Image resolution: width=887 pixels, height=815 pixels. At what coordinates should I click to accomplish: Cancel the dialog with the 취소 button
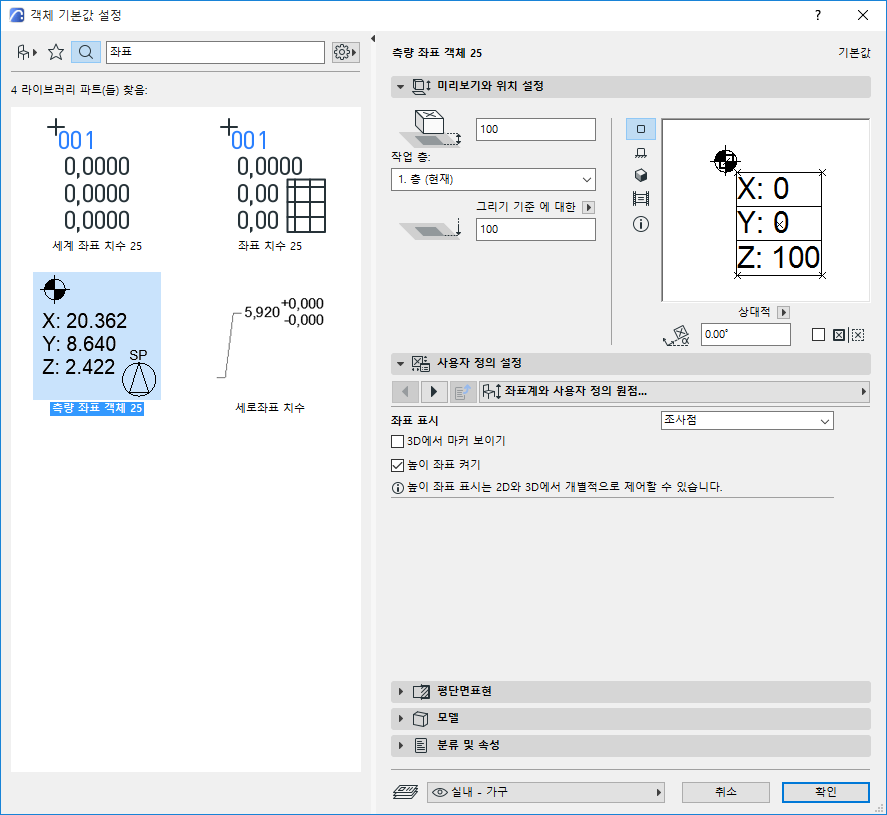[726, 791]
